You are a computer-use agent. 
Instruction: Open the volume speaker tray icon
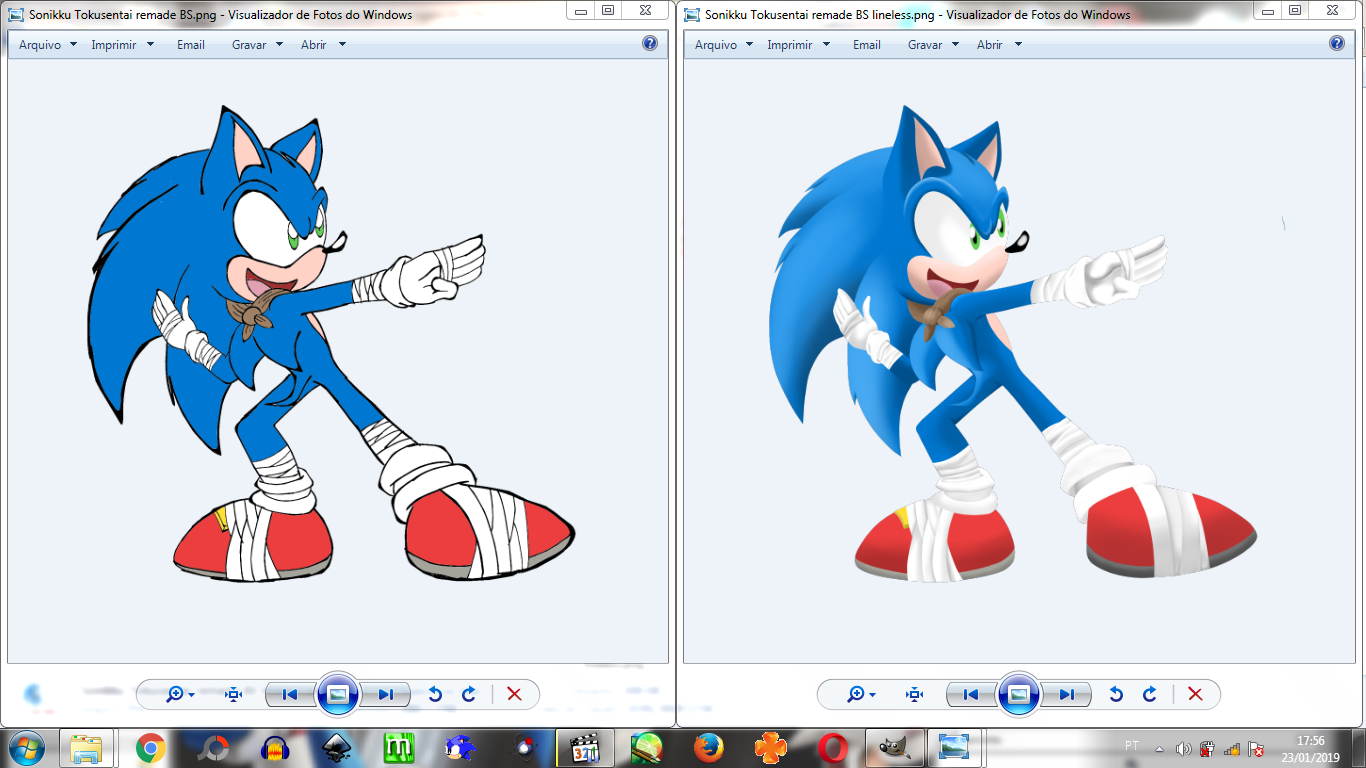[x=1183, y=748]
